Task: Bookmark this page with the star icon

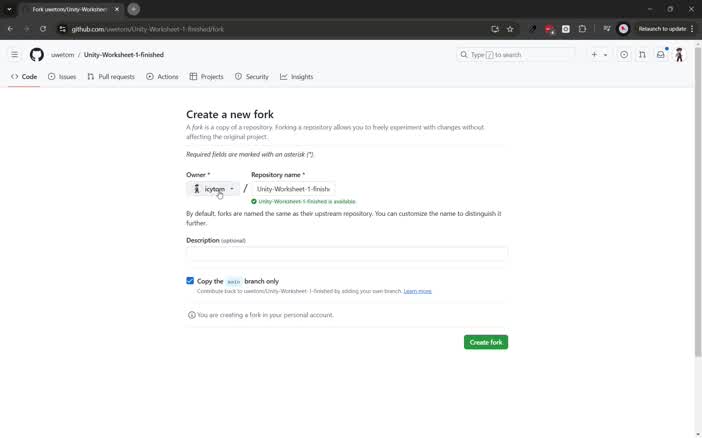Action: click(510, 29)
